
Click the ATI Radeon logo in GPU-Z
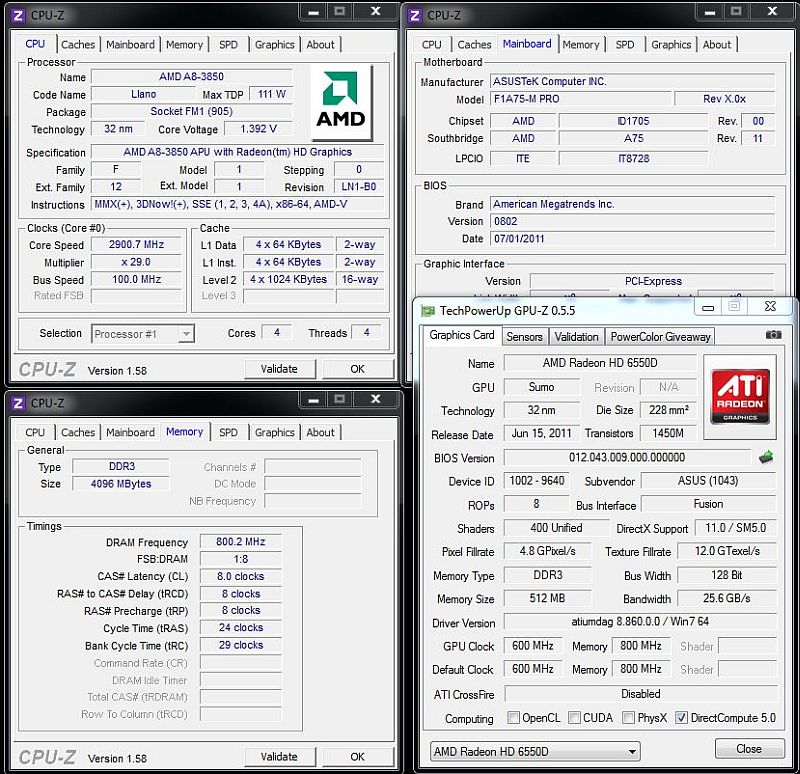click(740, 397)
